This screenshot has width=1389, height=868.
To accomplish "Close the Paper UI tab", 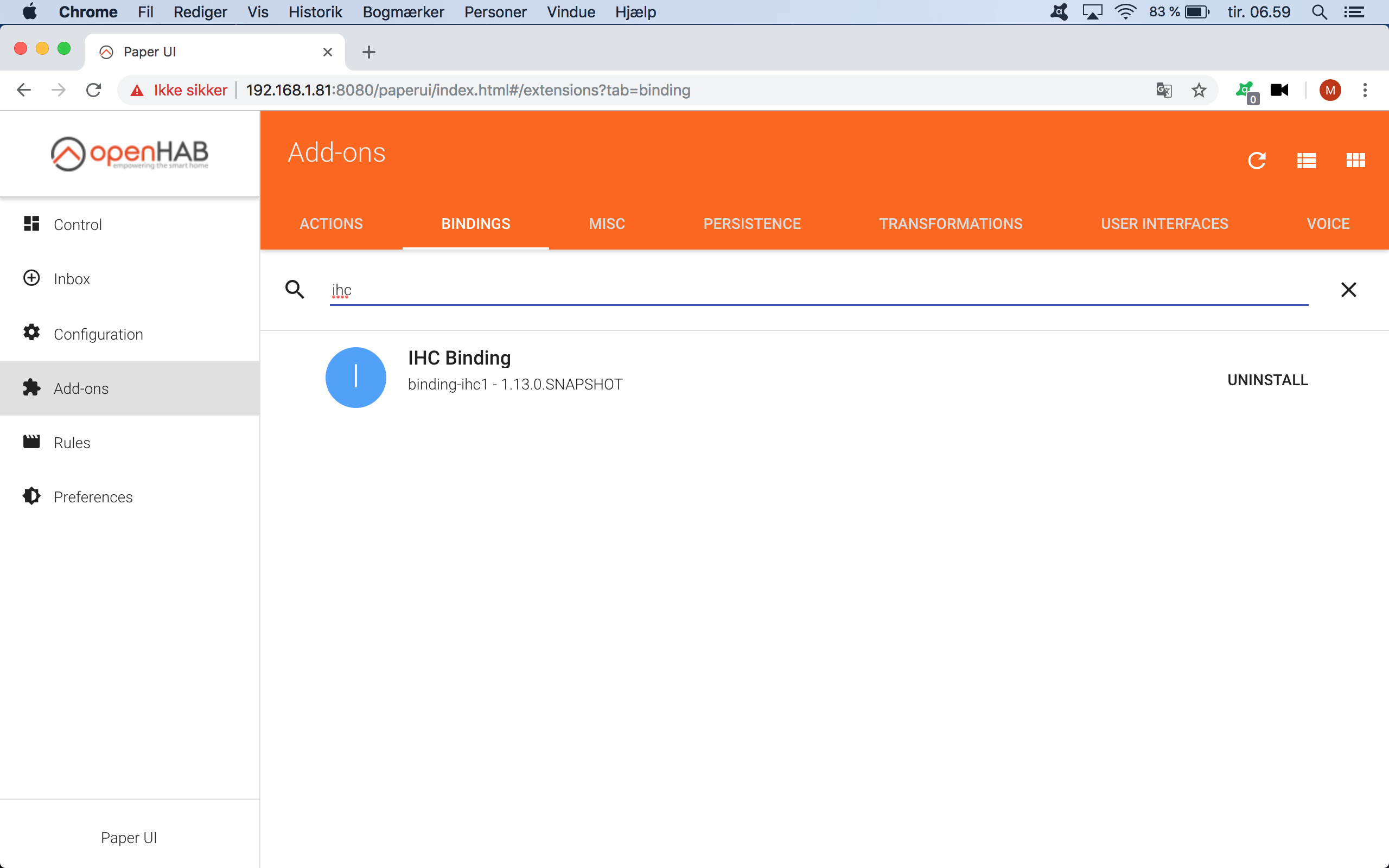I will tap(328, 52).
